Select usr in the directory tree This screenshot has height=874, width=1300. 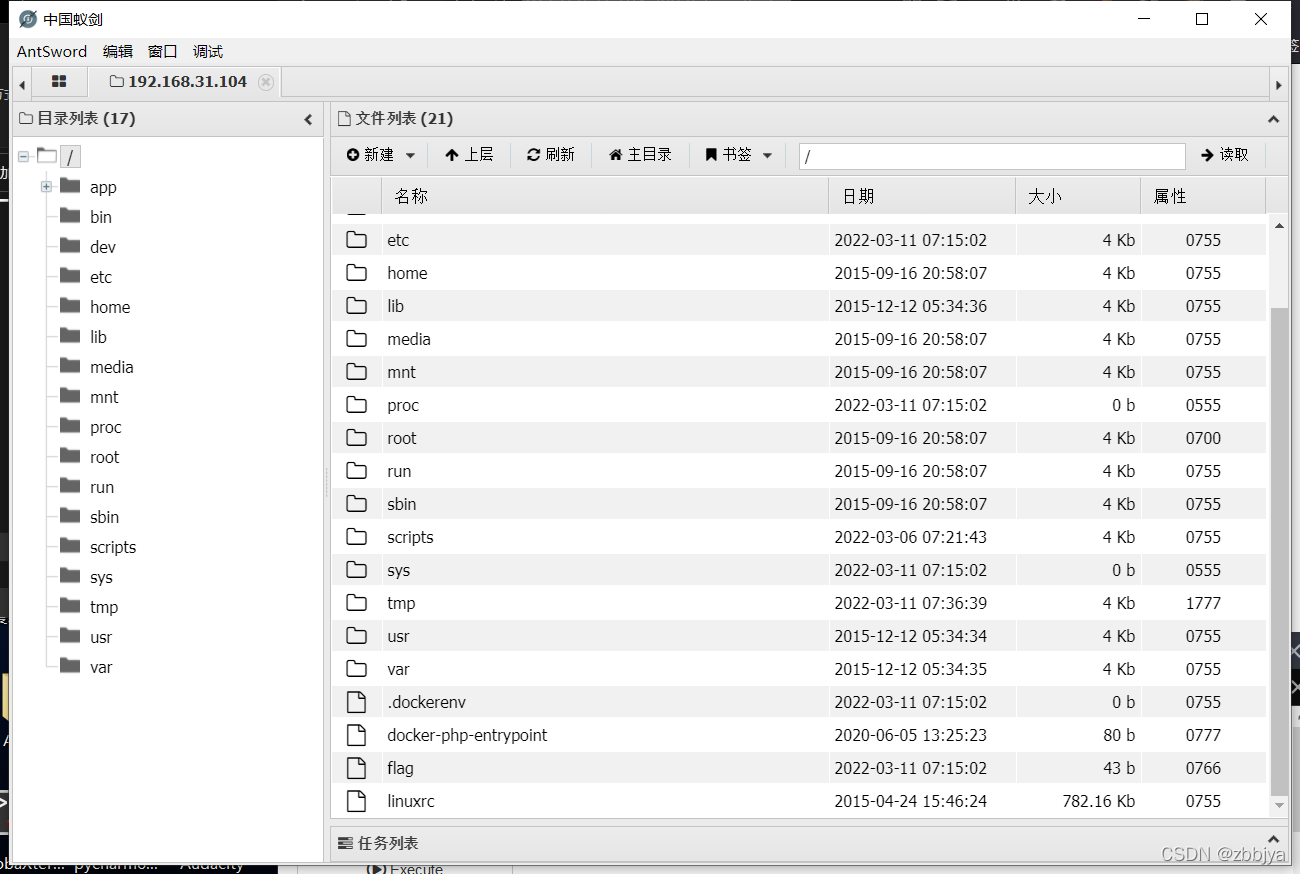pos(101,637)
